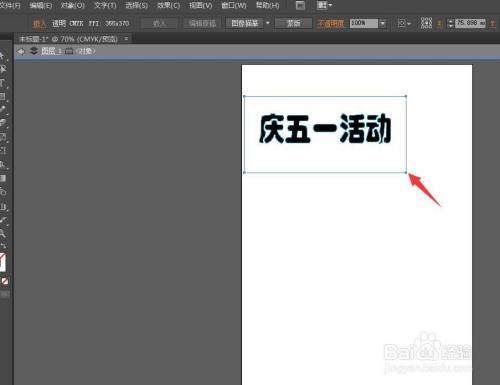Select the Paintbrush tool
The image size is (500, 385).
3,110
